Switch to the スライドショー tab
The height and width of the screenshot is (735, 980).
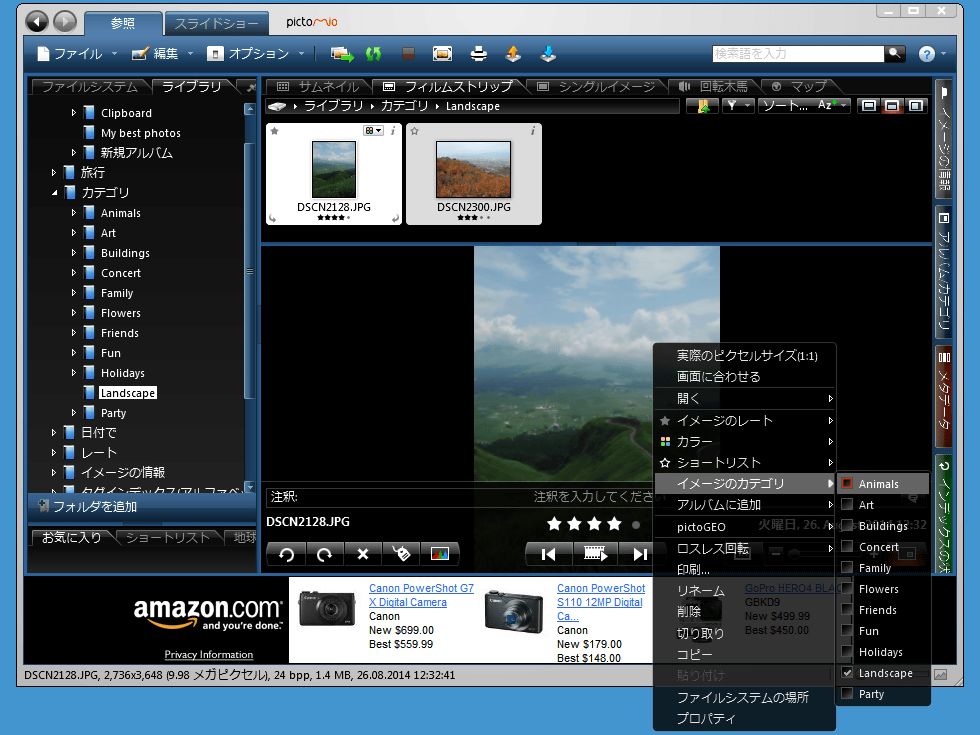216,24
